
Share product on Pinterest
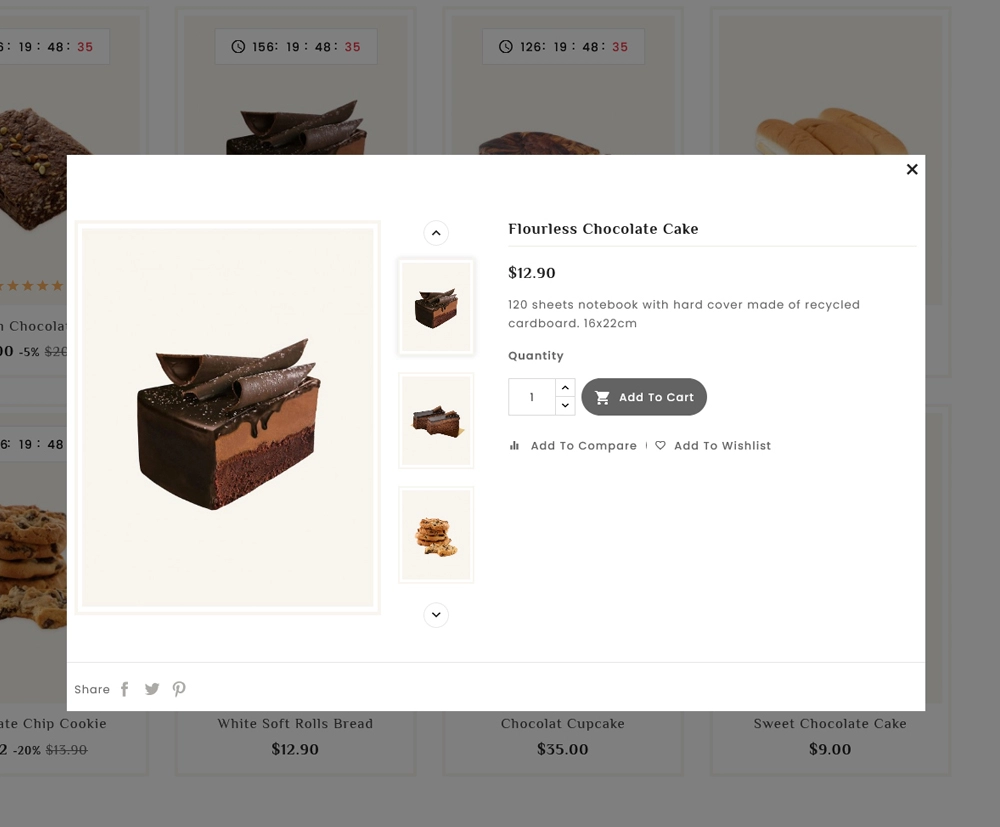coord(179,689)
